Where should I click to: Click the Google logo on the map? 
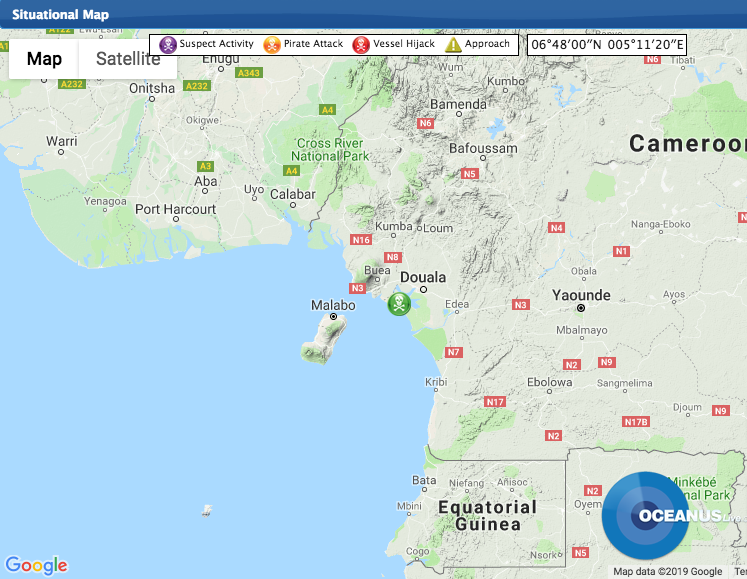(36, 565)
